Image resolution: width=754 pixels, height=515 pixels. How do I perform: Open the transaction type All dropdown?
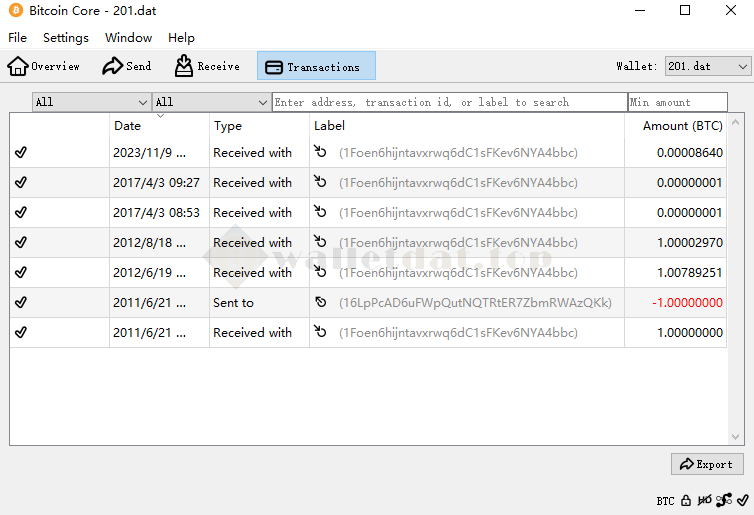click(x=210, y=102)
